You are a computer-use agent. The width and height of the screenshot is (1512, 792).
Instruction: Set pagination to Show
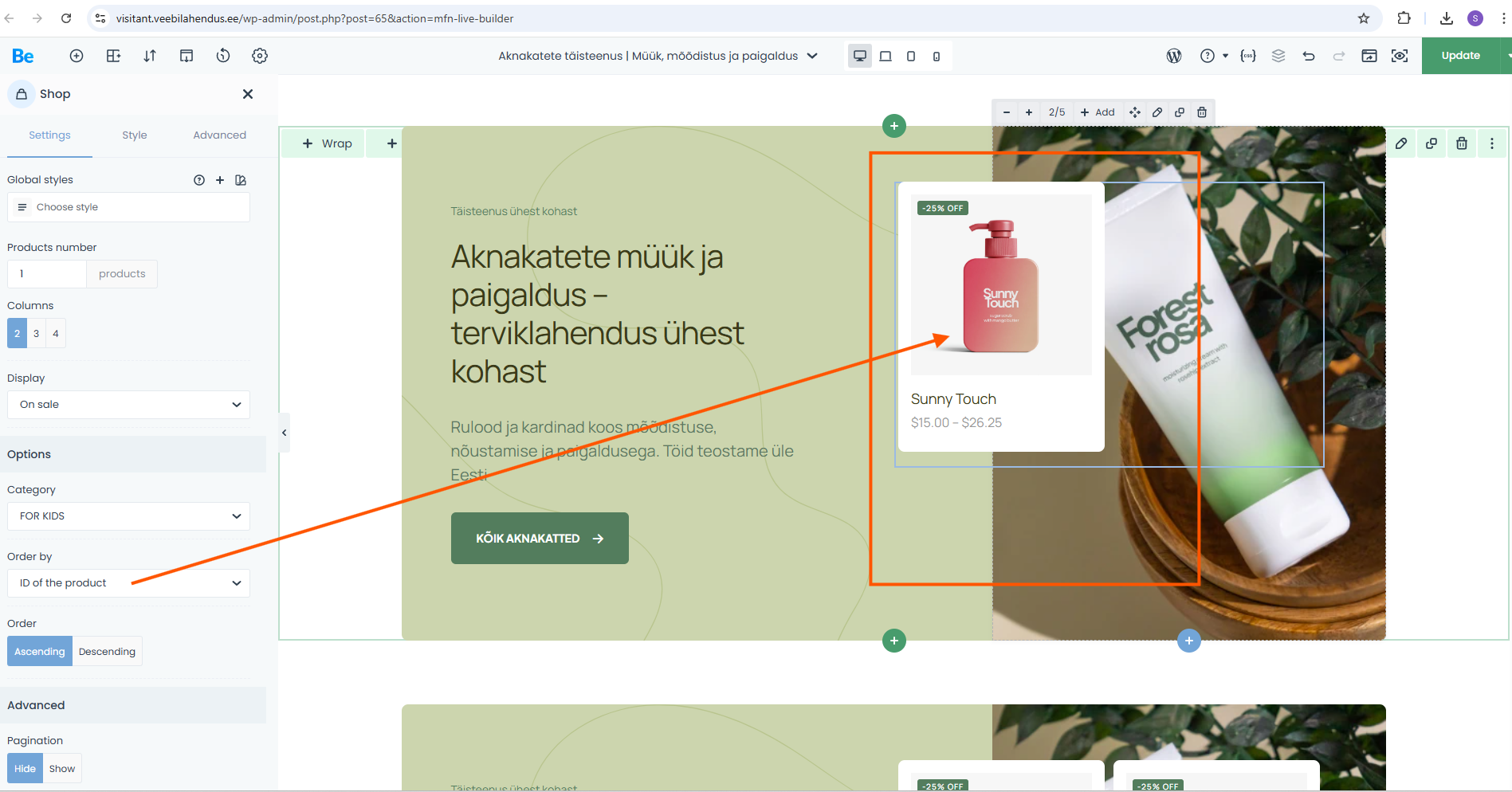(62, 769)
